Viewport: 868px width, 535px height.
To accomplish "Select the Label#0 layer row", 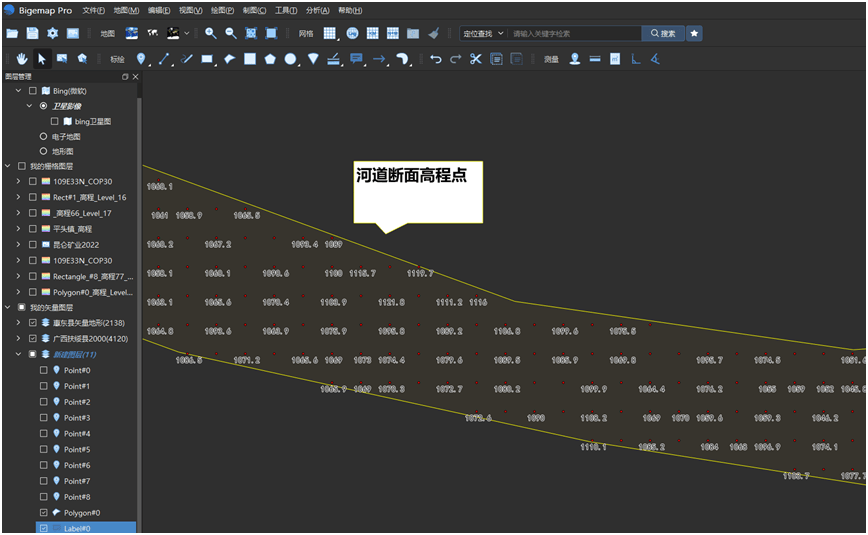I will [86, 528].
